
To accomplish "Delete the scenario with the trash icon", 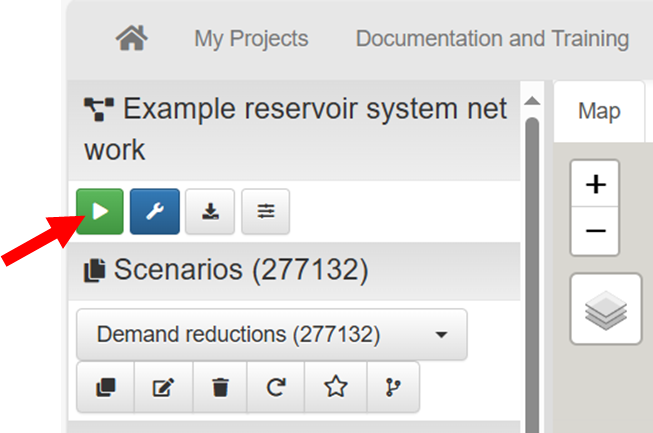I will [x=220, y=388].
